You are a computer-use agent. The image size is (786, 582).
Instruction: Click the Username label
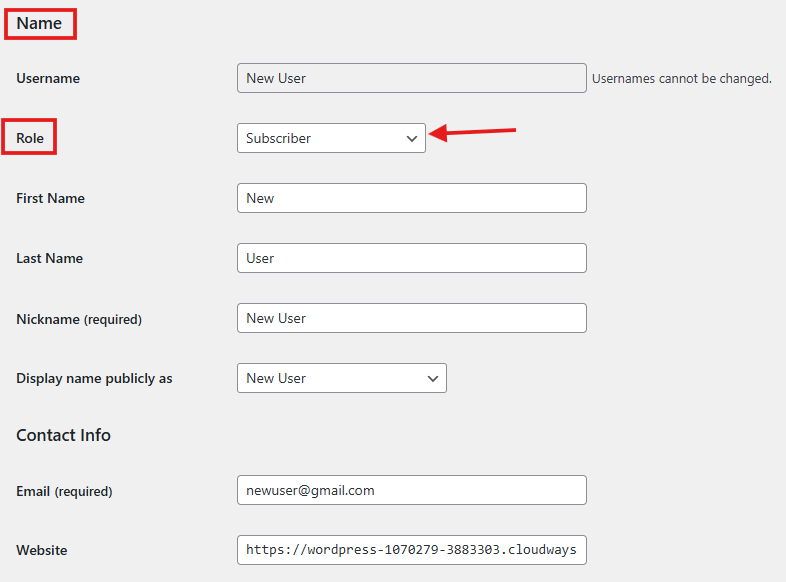click(x=48, y=78)
